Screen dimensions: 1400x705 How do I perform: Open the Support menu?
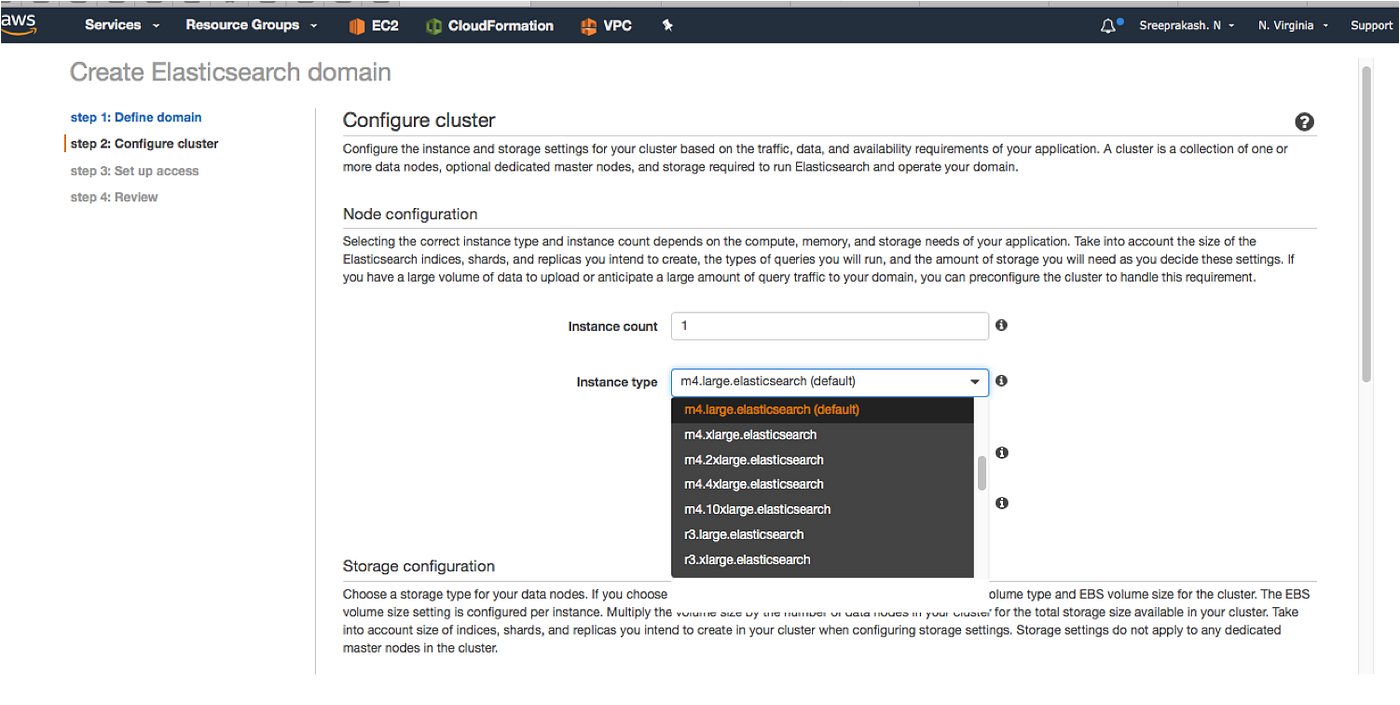[x=1371, y=25]
